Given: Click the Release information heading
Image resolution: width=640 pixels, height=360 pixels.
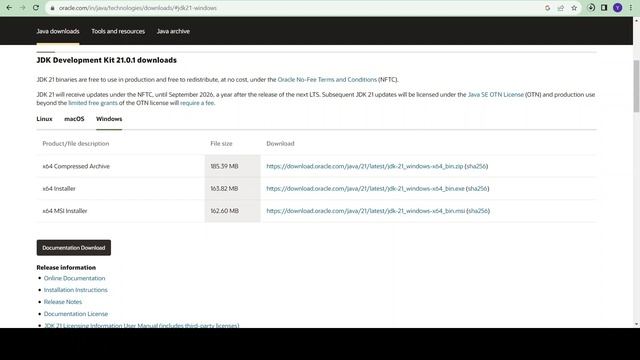Looking at the screenshot, I should click(66, 267).
